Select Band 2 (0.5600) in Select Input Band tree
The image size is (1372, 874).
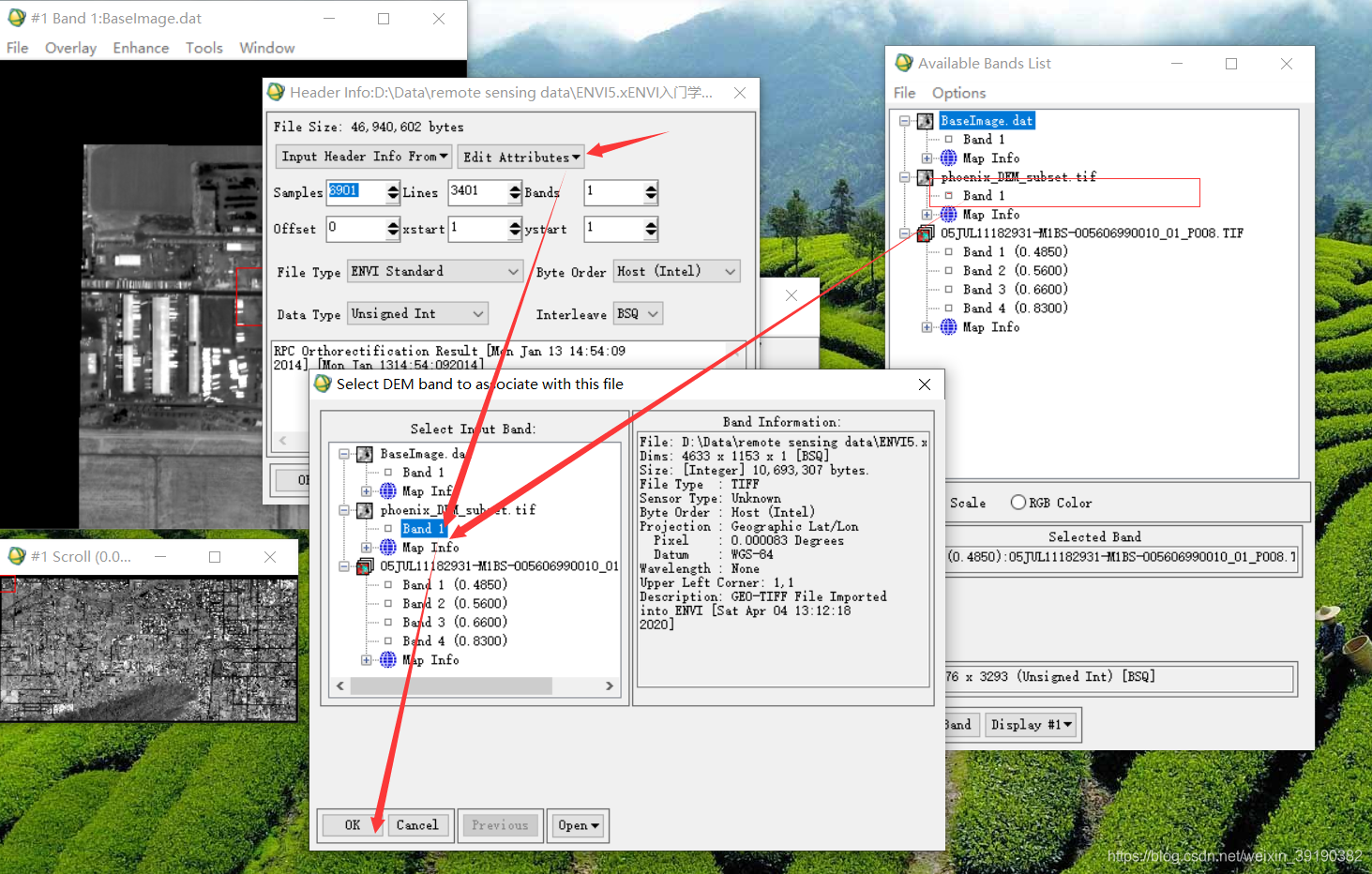point(455,604)
